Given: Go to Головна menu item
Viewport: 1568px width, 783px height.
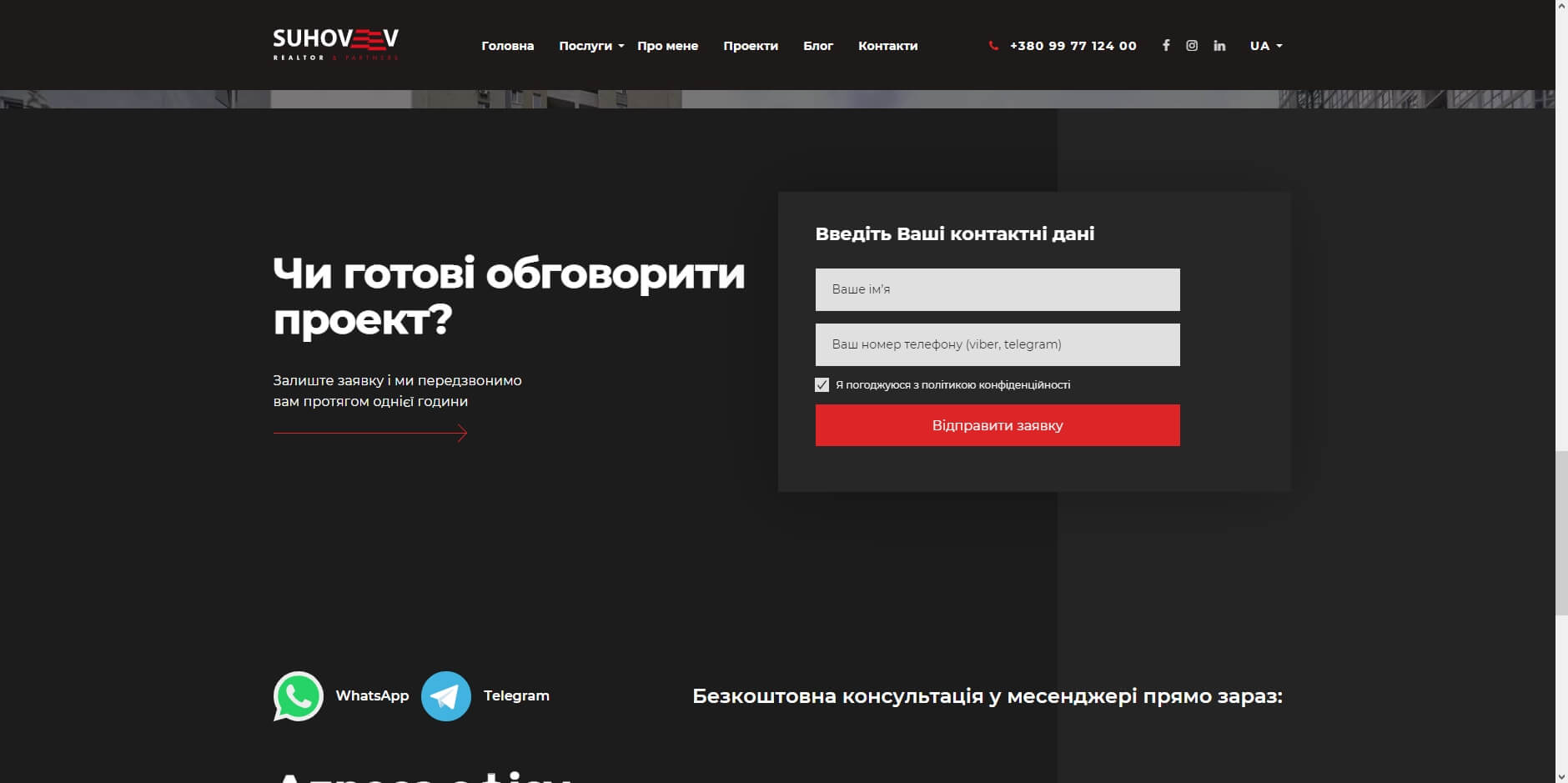Looking at the screenshot, I should 507,46.
